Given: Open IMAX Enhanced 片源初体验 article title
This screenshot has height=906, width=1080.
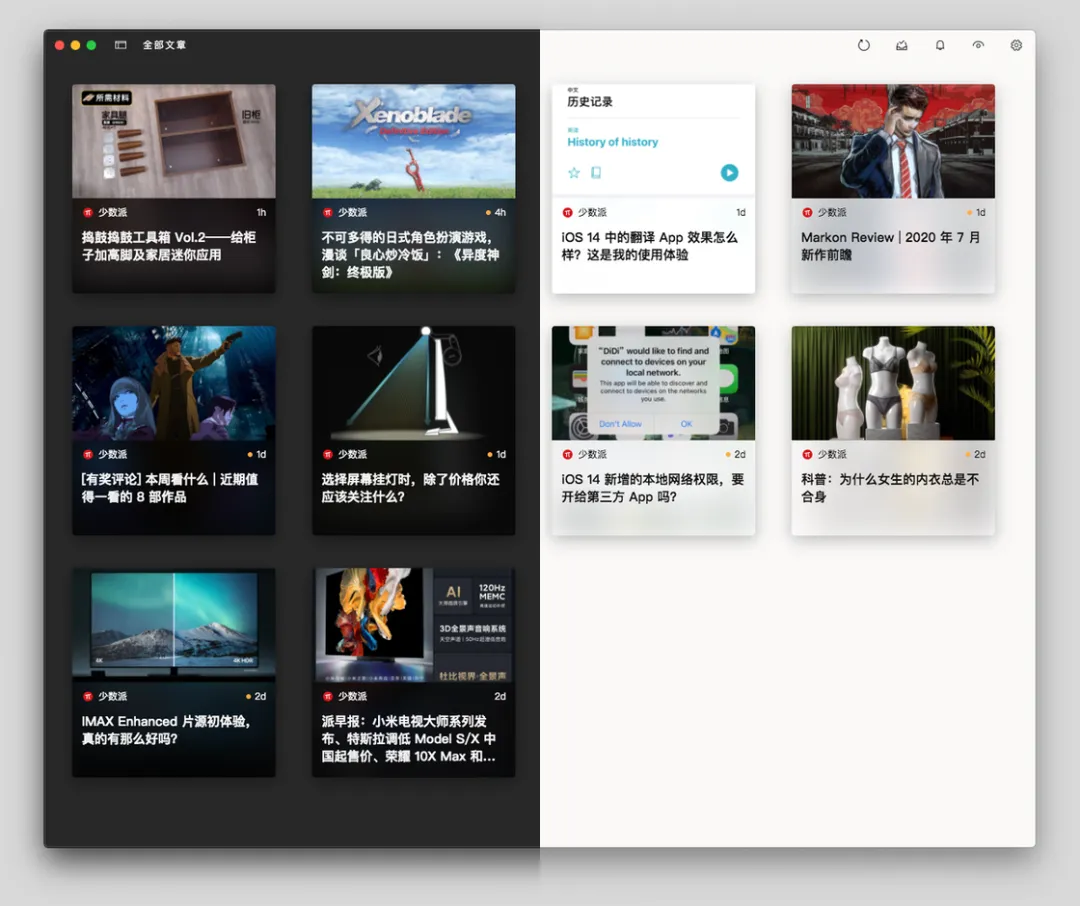Looking at the screenshot, I should point(165,730).
